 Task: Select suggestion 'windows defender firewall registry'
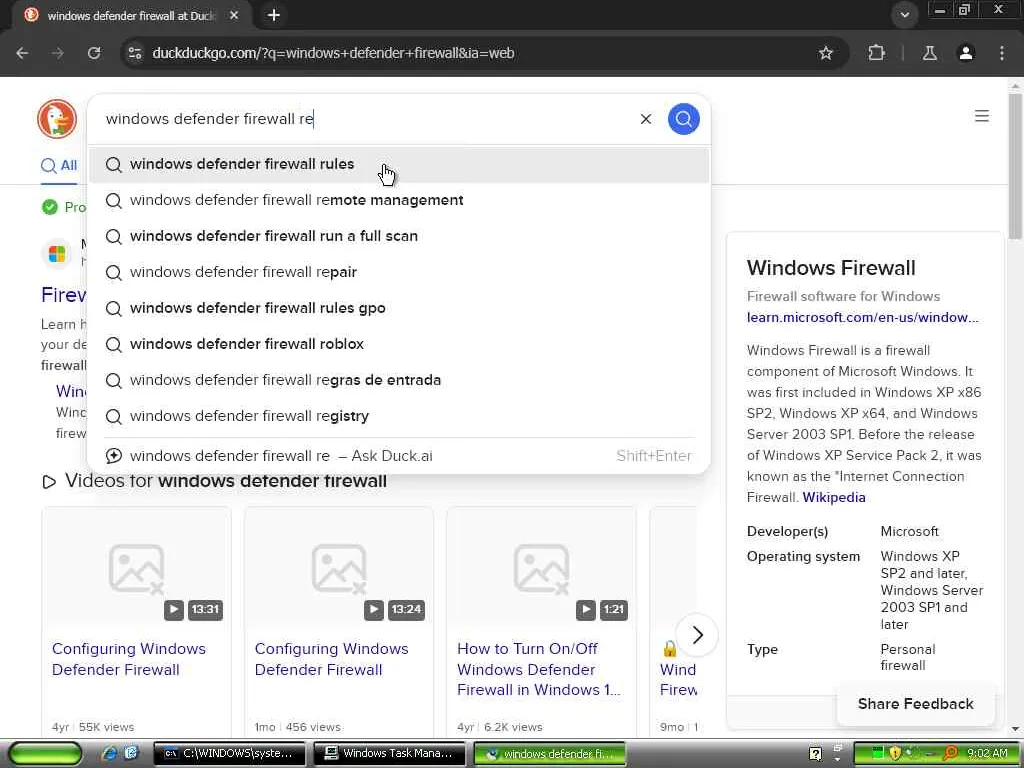point(399,416)
